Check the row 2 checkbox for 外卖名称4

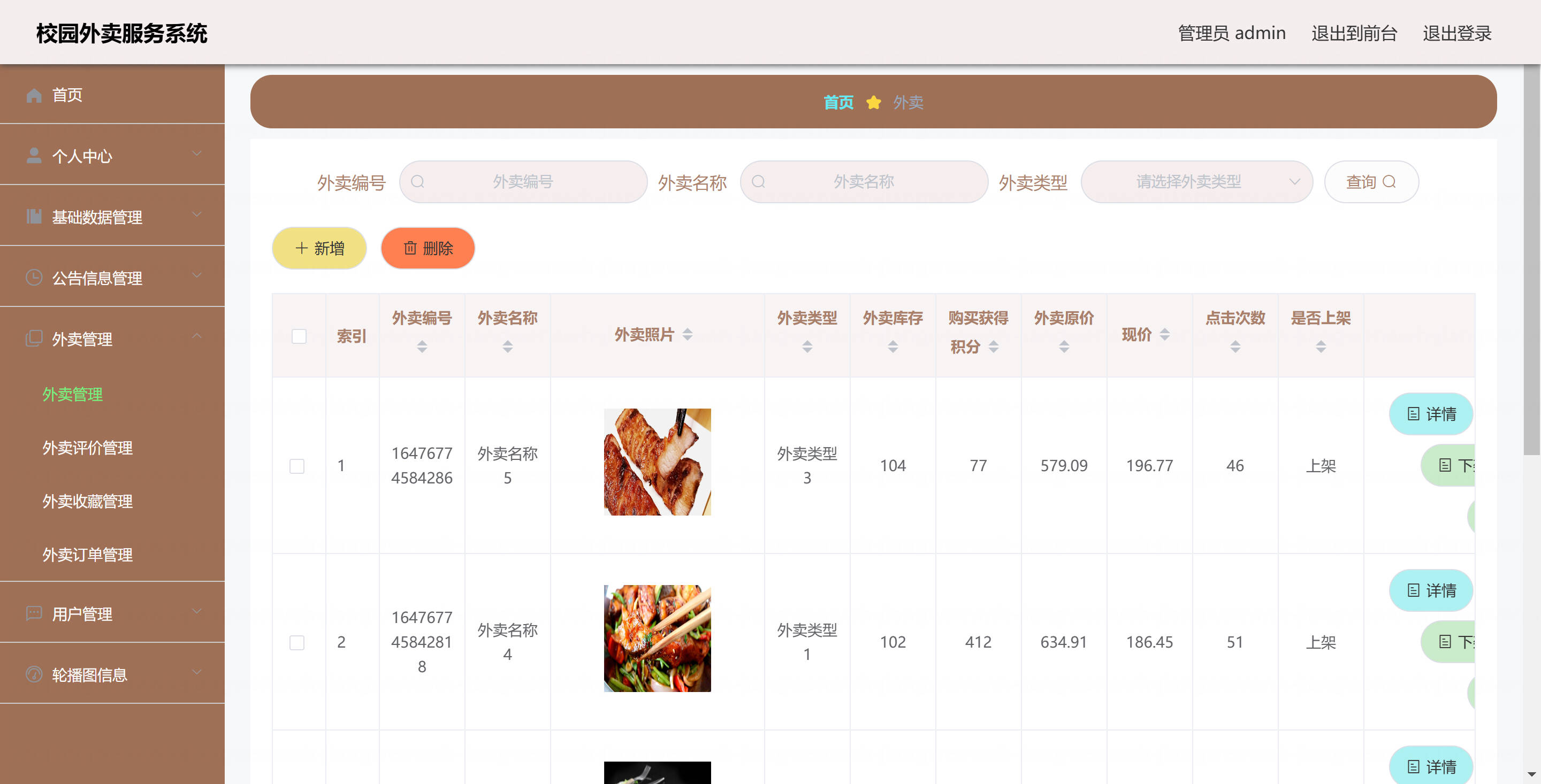coord(297,642)
